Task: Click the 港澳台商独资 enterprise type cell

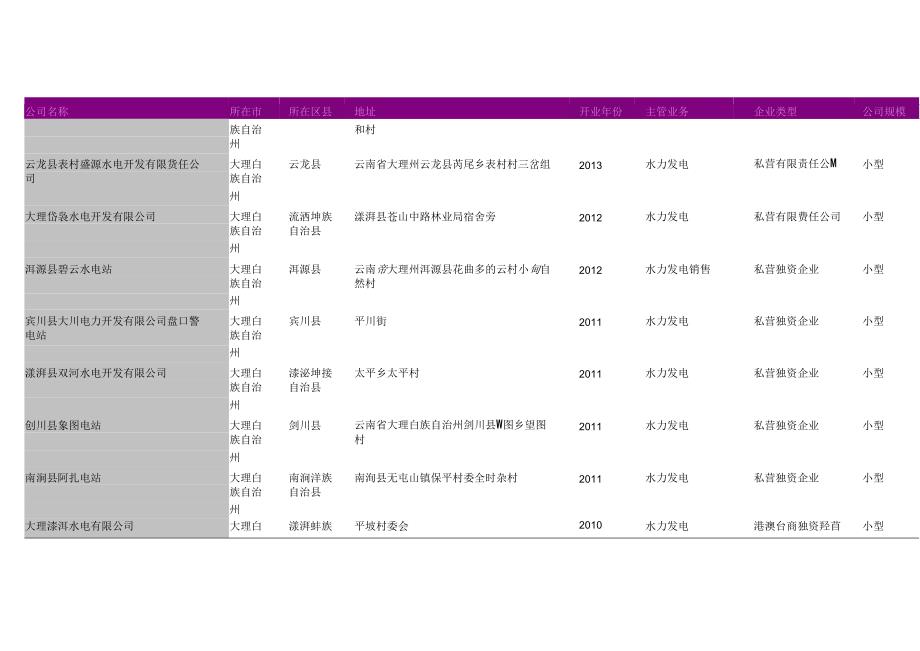Action: coord(797,526)
